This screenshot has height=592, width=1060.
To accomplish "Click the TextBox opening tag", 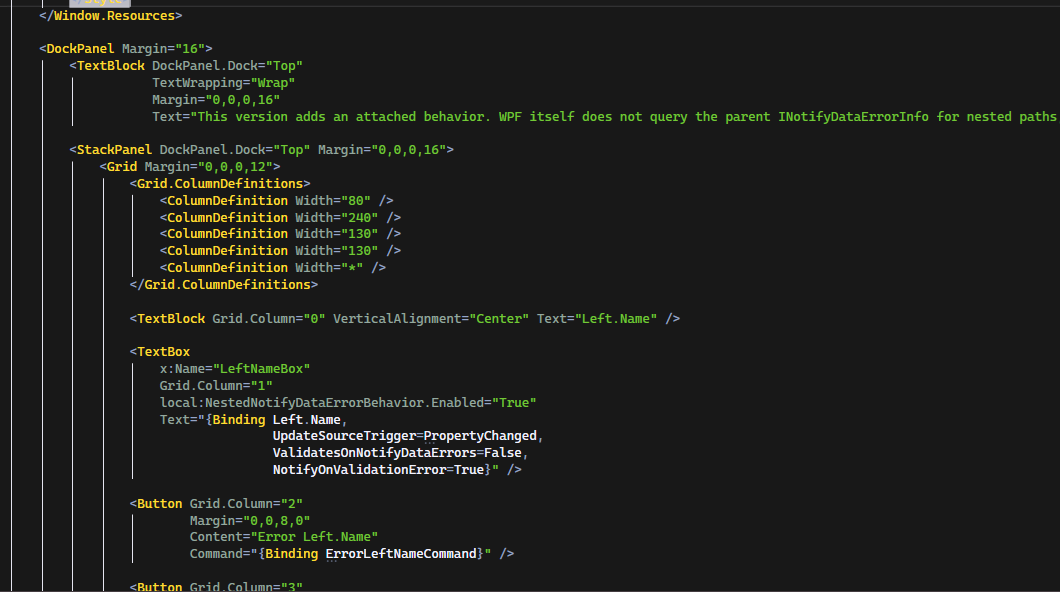I will 160,351.
